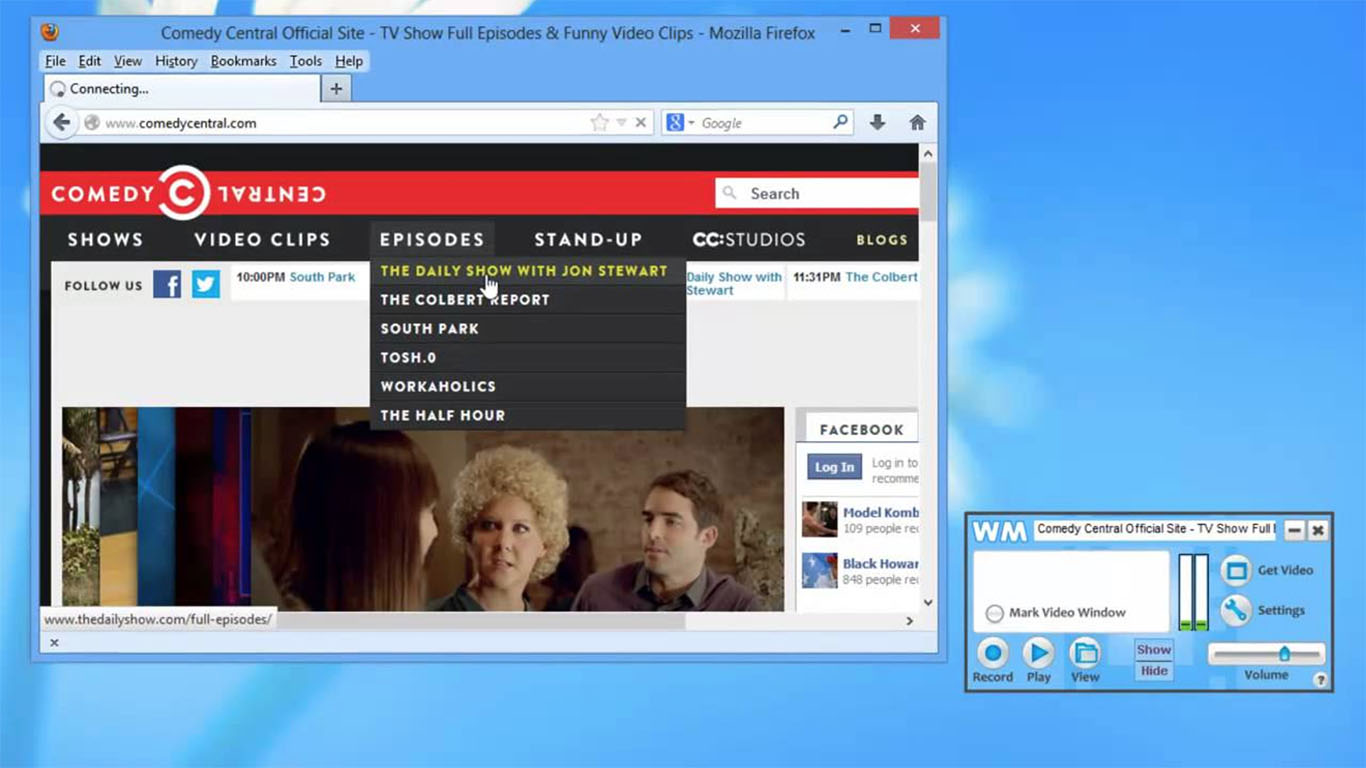Open the Tools menu
This screenshot has width=1366, height=768.
306,61
